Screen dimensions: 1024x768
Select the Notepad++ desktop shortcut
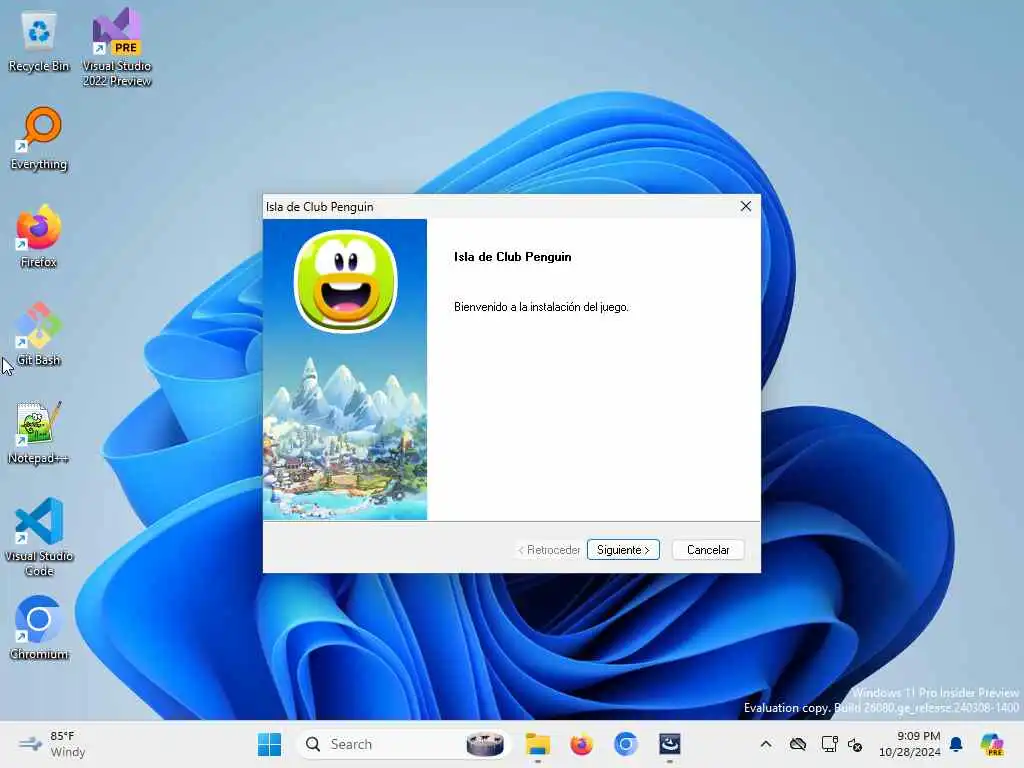(39, 432)
